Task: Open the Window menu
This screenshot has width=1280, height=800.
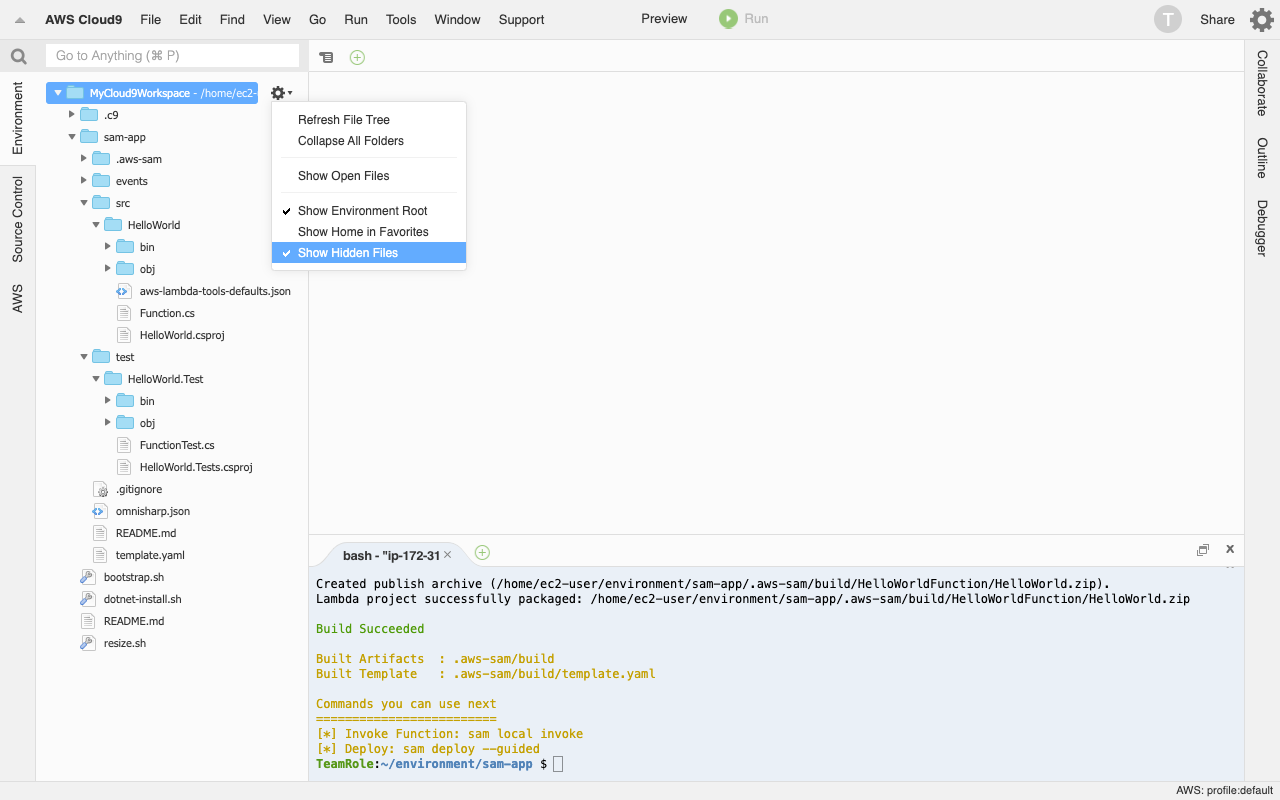Action: point(457,19)
